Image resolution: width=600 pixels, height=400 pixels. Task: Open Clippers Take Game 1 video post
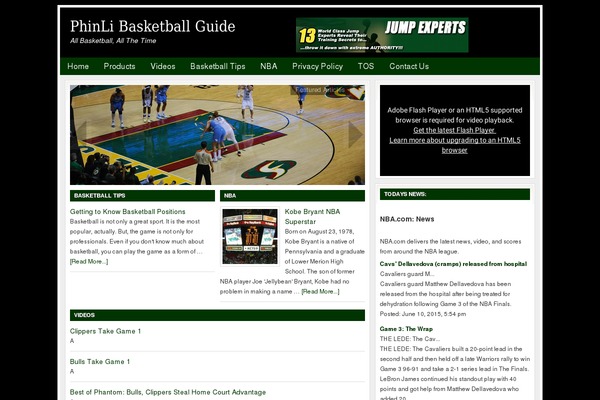click(105, 331)
